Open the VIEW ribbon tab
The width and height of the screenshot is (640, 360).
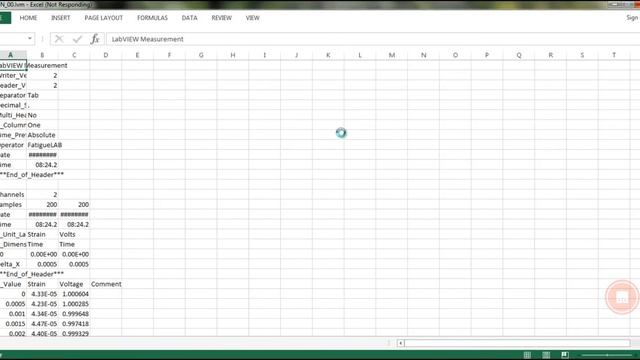(x=253, y=18)
